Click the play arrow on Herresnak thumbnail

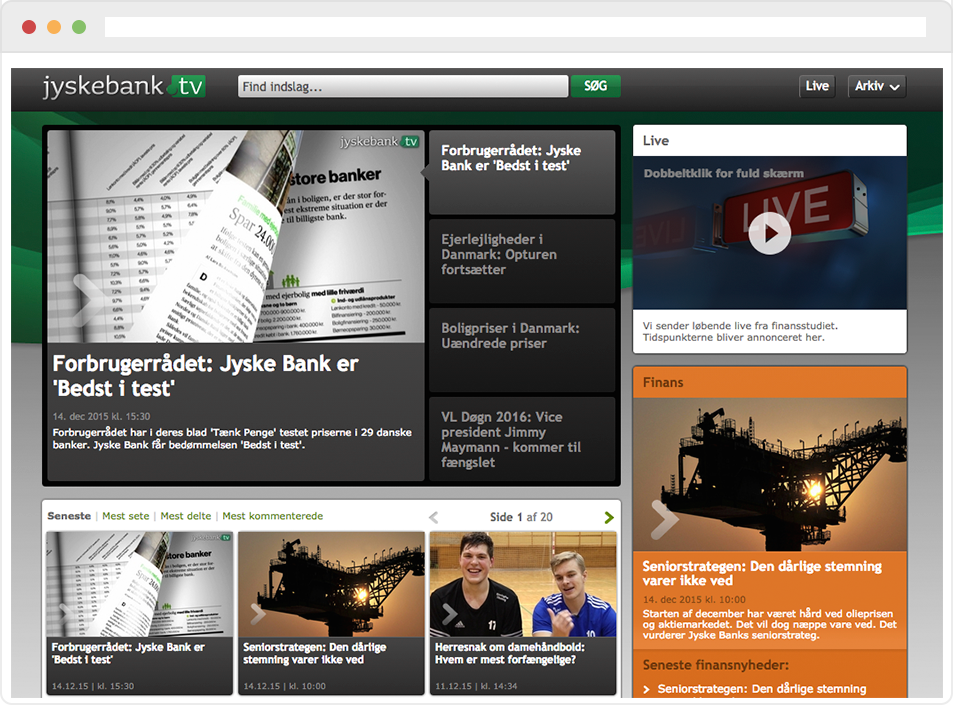coord(449,615)
